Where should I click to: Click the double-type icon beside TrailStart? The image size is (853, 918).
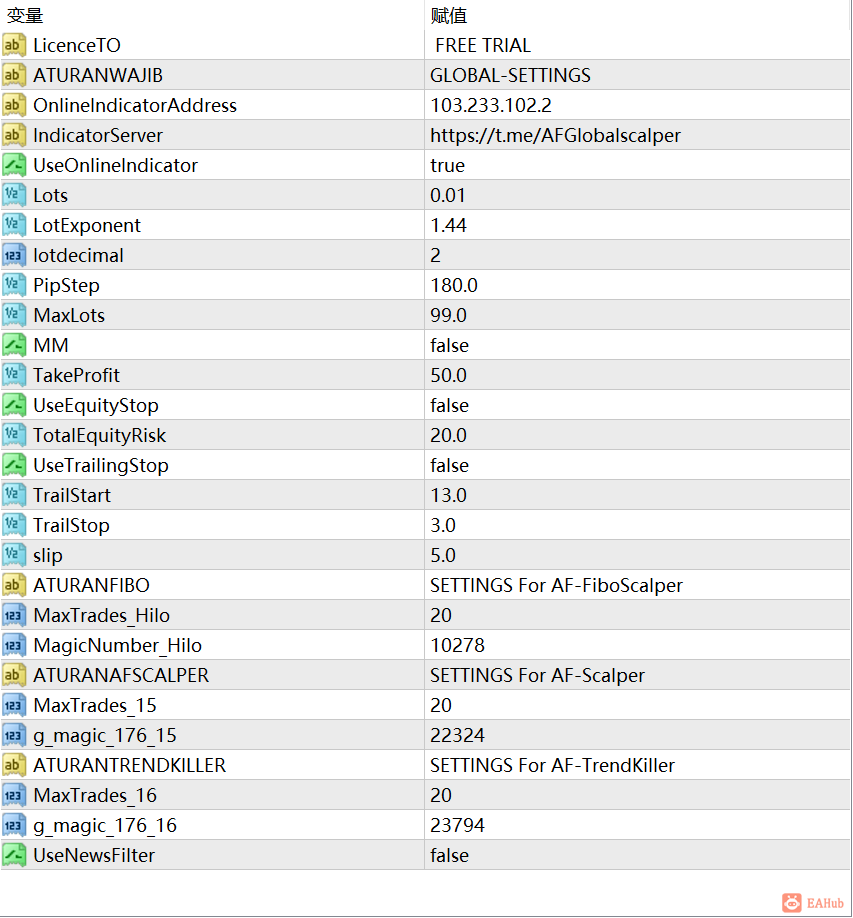click(13, 495)
